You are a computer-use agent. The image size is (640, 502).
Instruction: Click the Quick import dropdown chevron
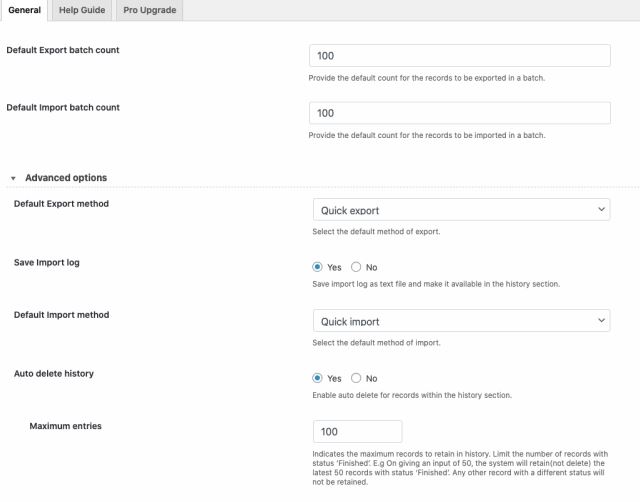tap(601, 320)
